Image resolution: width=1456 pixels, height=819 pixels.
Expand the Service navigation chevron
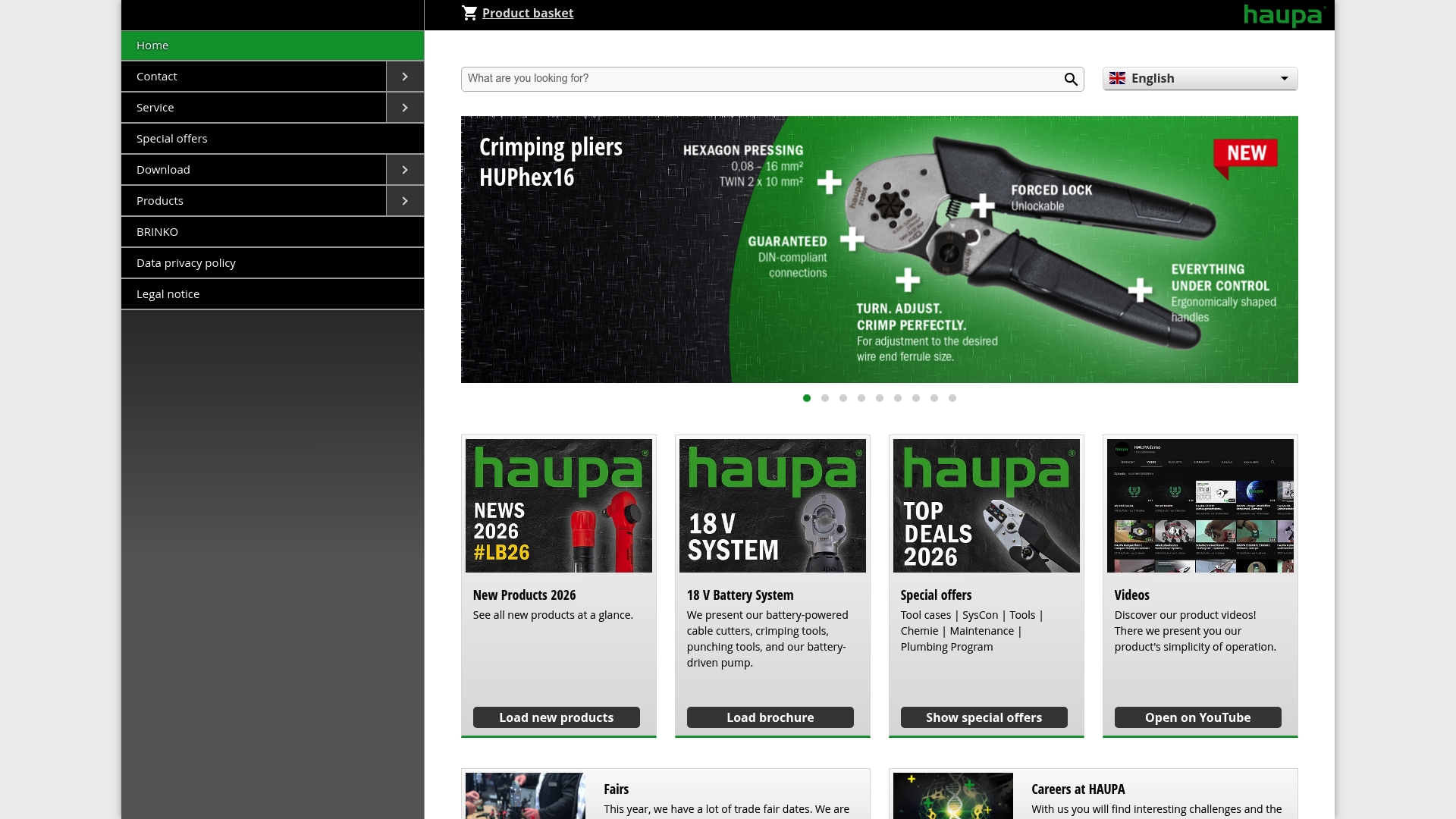(406, 107)
